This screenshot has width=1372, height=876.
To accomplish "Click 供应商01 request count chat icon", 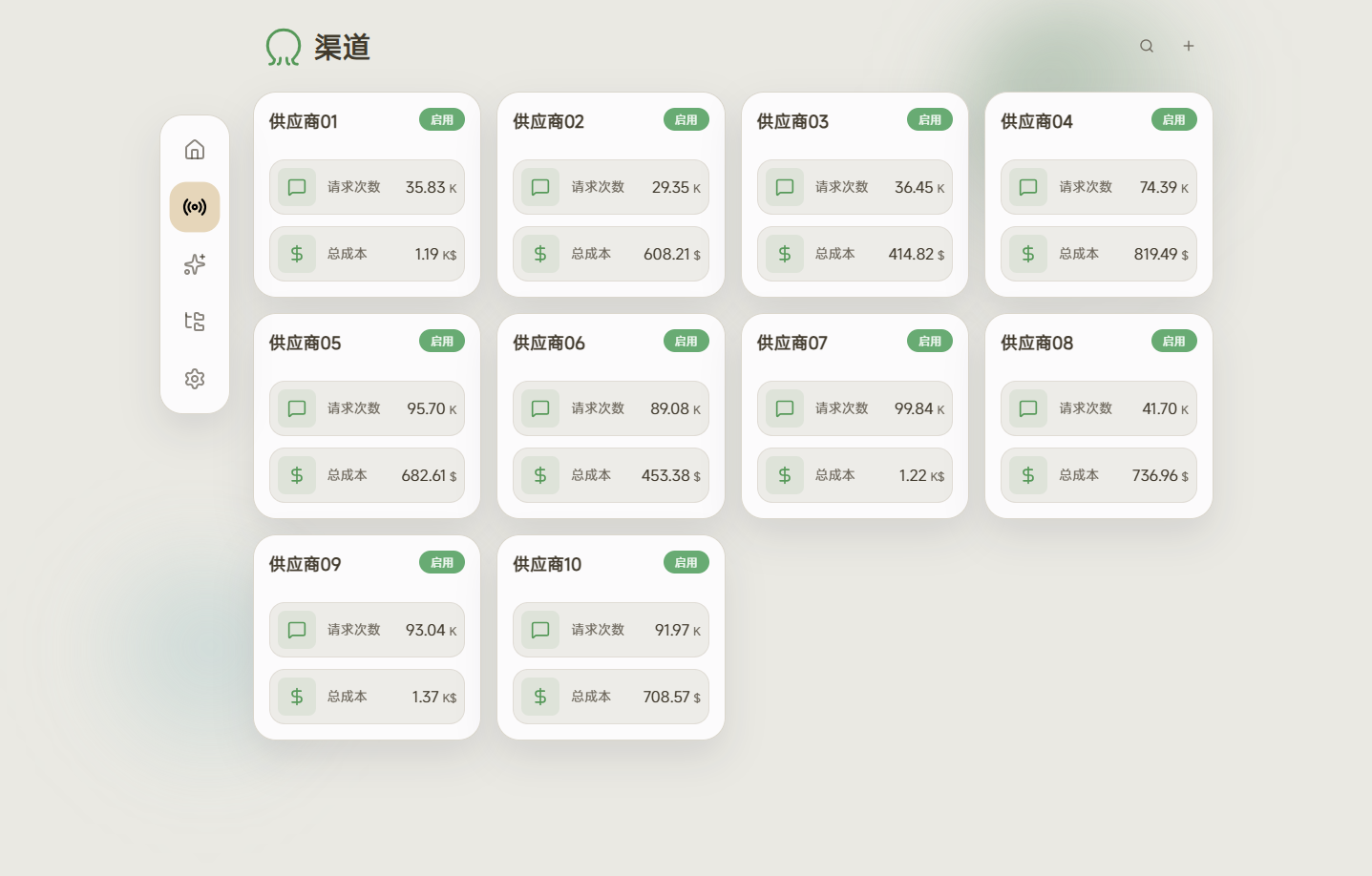I will [x=297, y=187].
